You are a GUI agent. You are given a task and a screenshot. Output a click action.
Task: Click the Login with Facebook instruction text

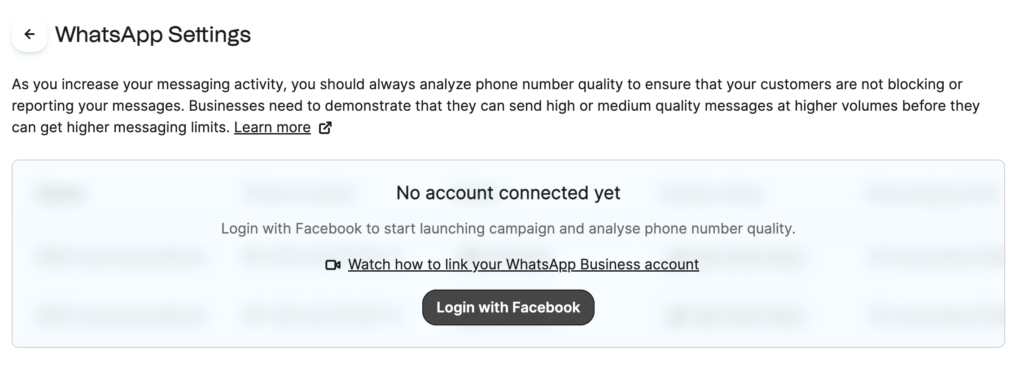(x=508, y=229)
